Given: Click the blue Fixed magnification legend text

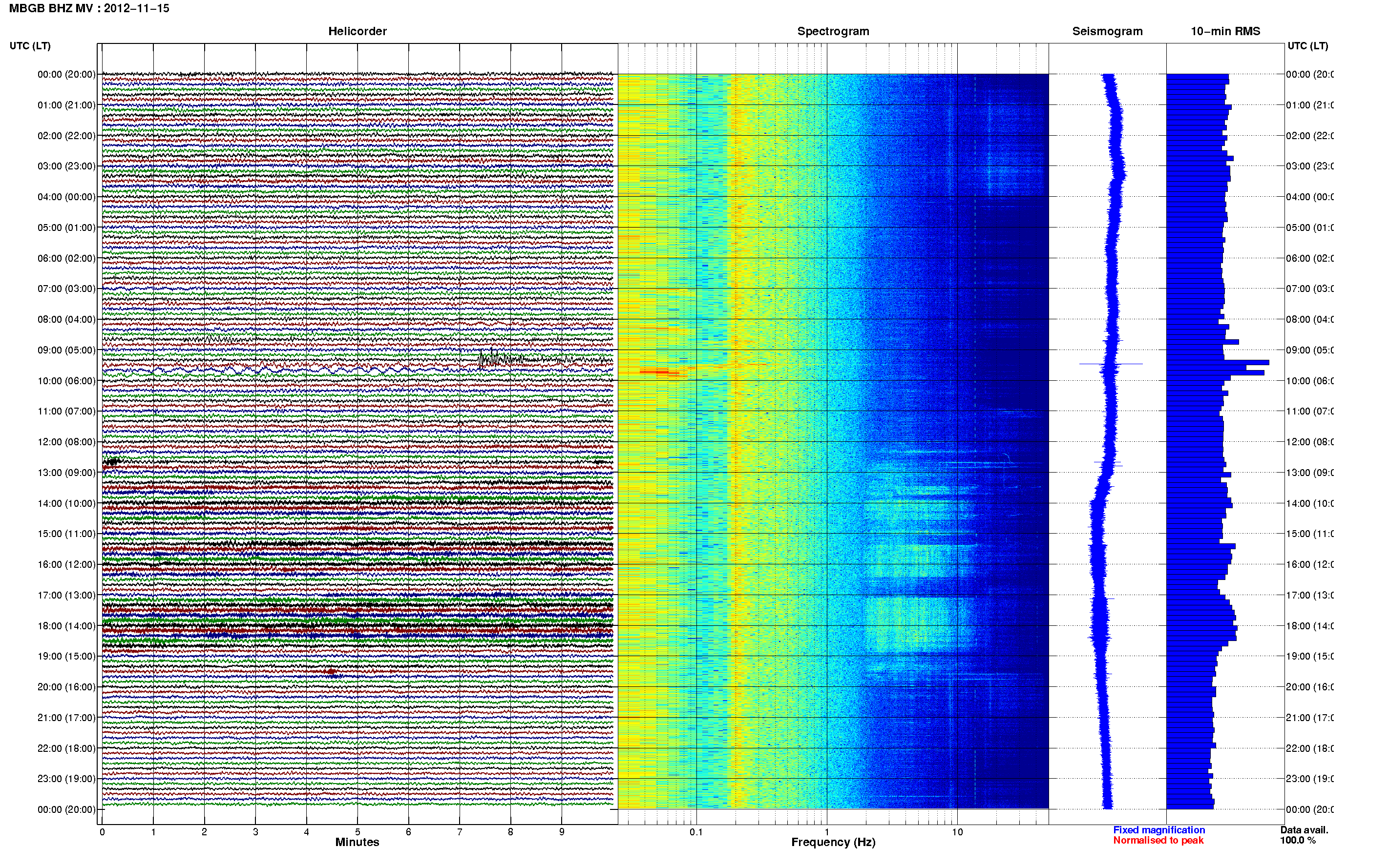Looking at the screenshot, I should 1159,830.
